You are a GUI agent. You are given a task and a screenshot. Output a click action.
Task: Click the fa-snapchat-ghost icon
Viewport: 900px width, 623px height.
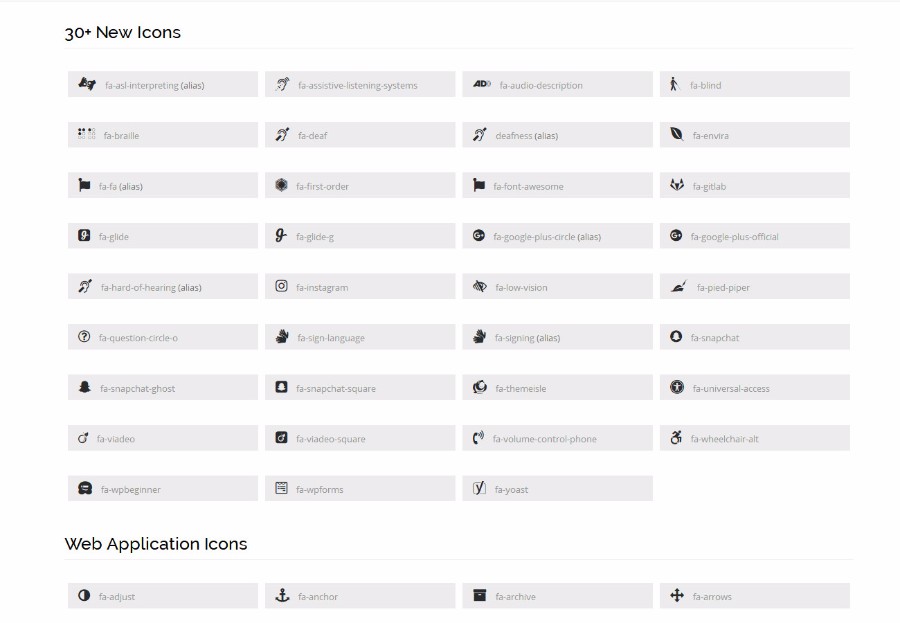pos(84,387)
